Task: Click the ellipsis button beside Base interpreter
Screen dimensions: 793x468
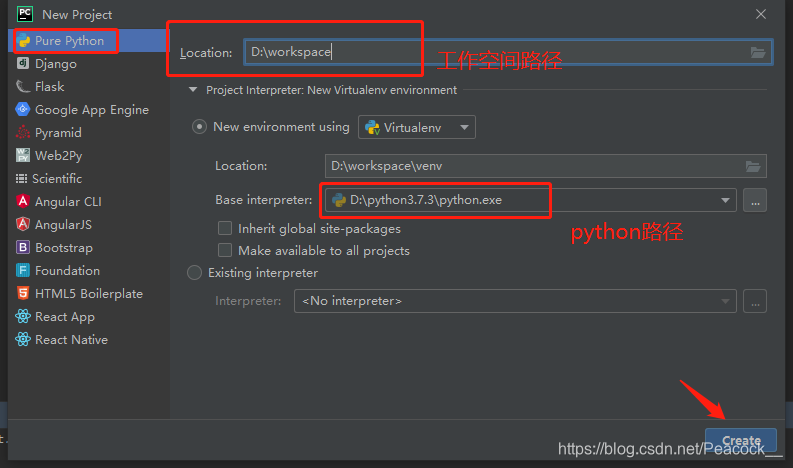Action: coord(755,200)
